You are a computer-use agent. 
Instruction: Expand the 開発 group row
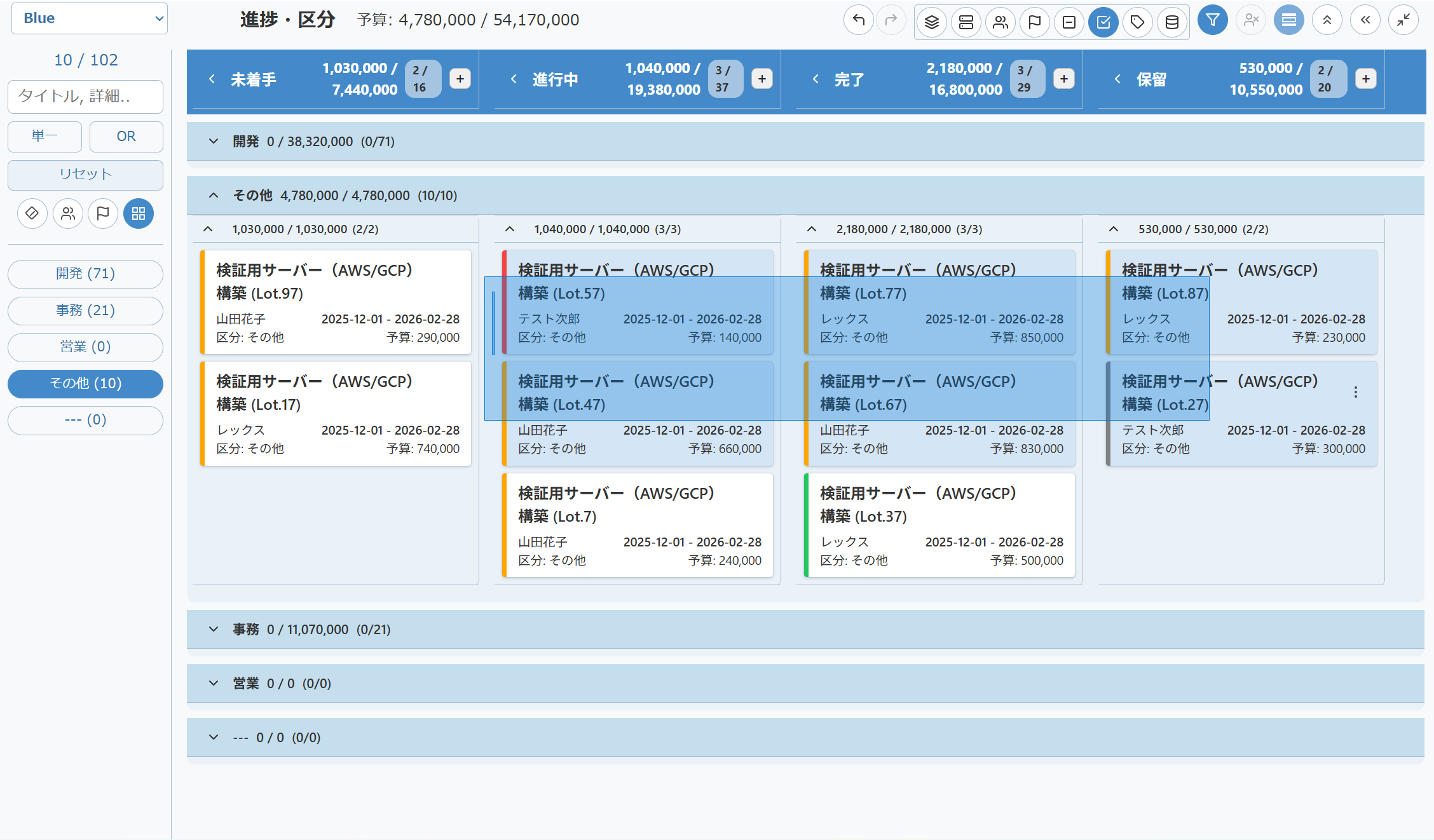point(214,141)
